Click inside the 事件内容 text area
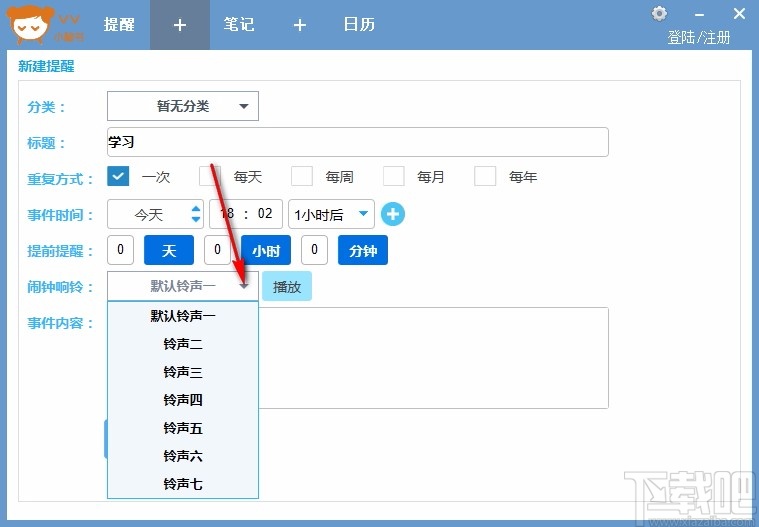759x527 pixels. point(434,358)
